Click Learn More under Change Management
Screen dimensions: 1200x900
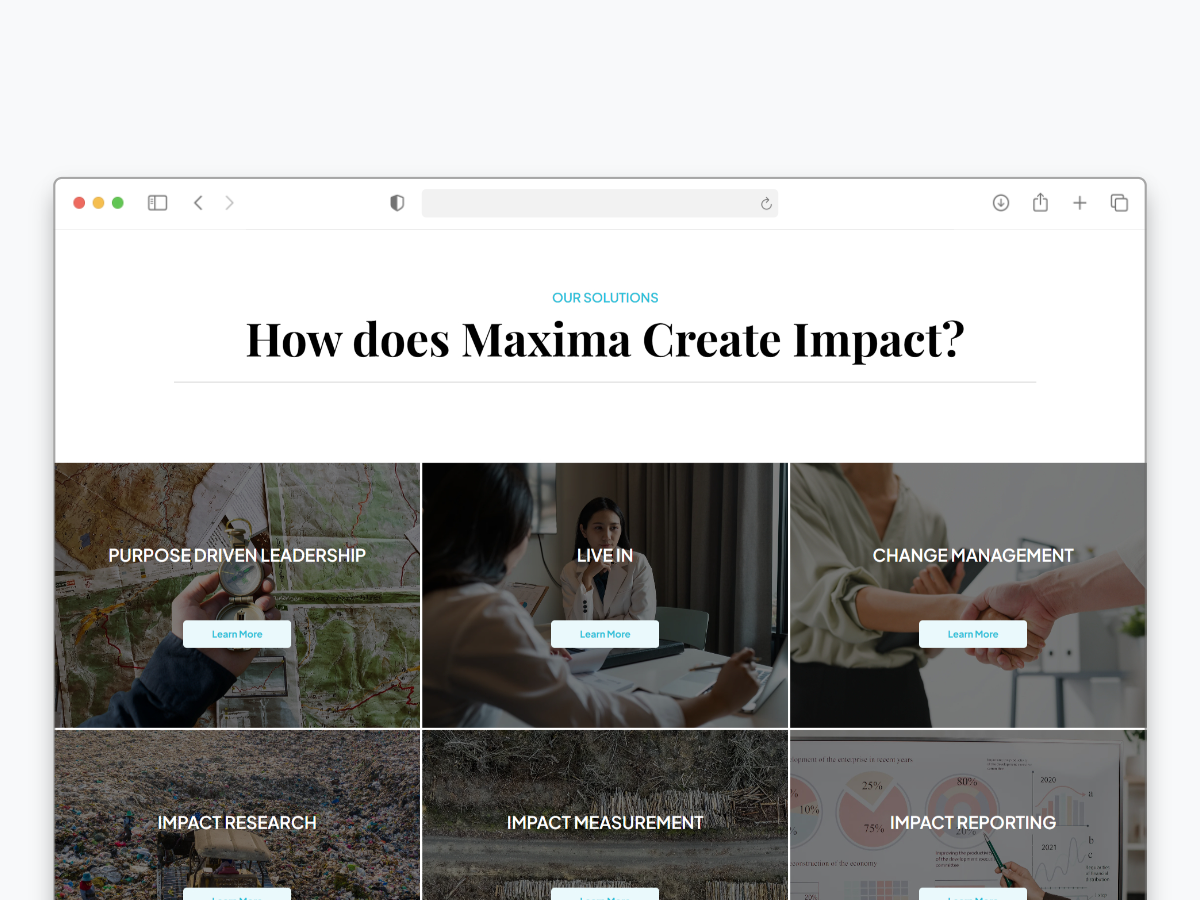[x=973, y=634]
